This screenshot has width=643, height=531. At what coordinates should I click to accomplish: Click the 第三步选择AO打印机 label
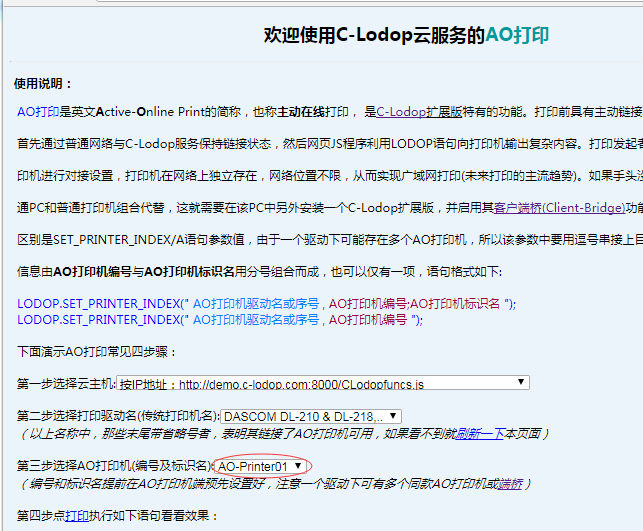(x=114, y=466)
